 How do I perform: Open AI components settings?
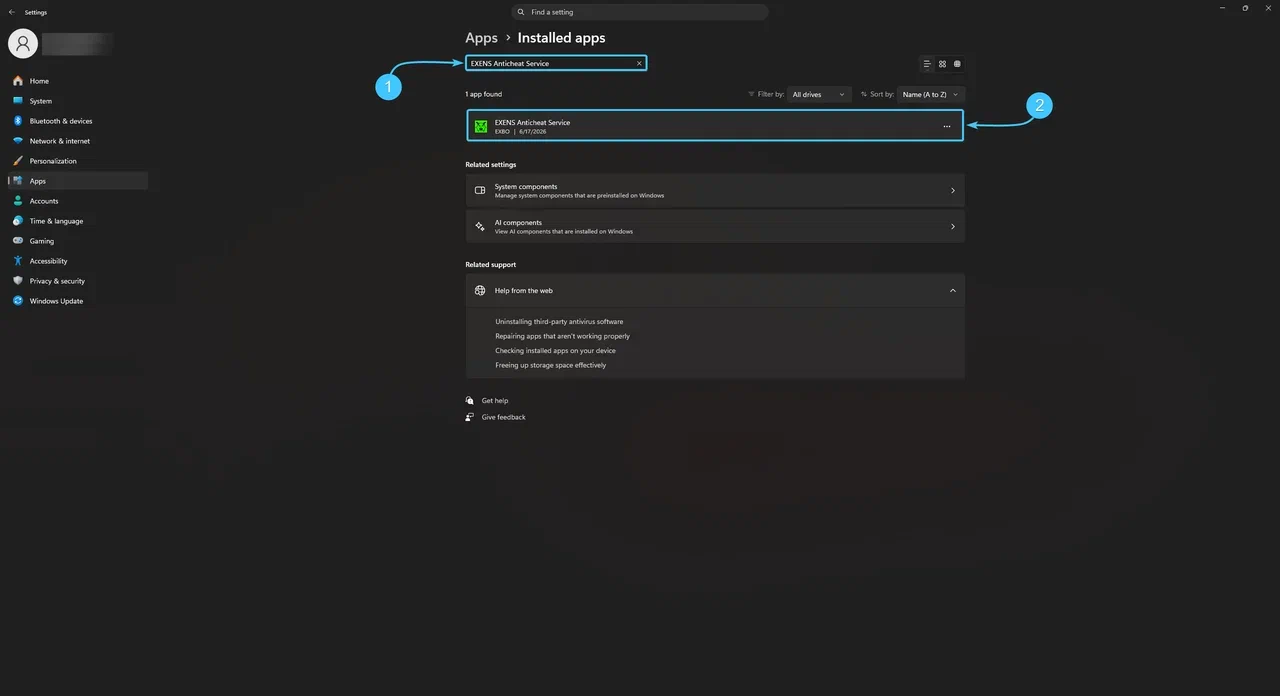coord(715,227)
